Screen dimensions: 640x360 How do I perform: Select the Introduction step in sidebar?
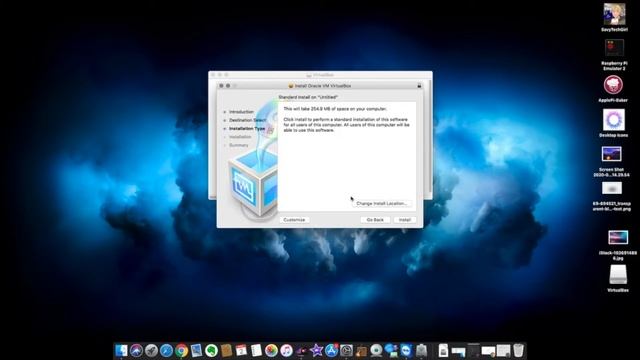[x=241, y=112]
